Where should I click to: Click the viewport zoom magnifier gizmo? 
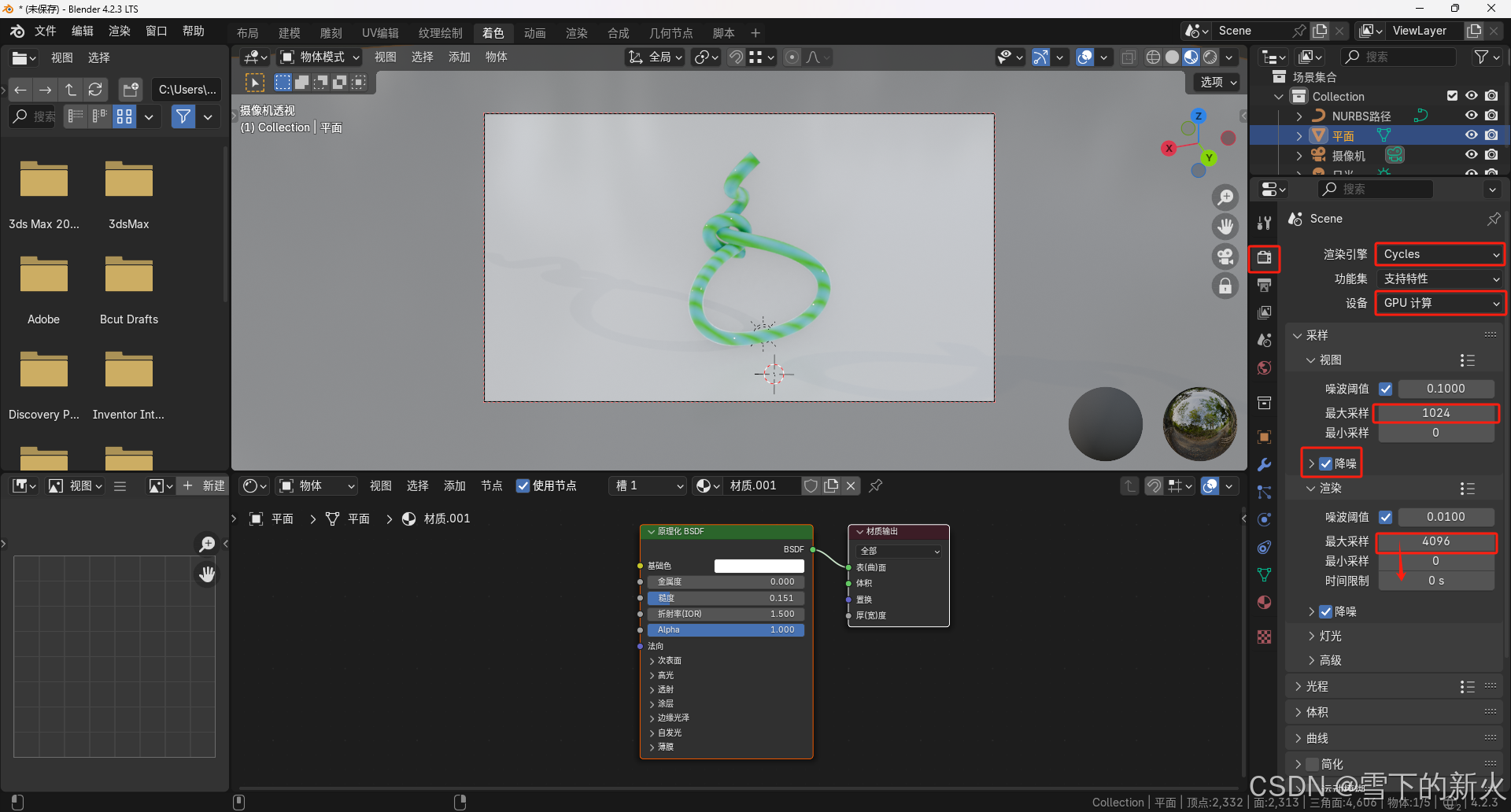tap(1225, 197)
